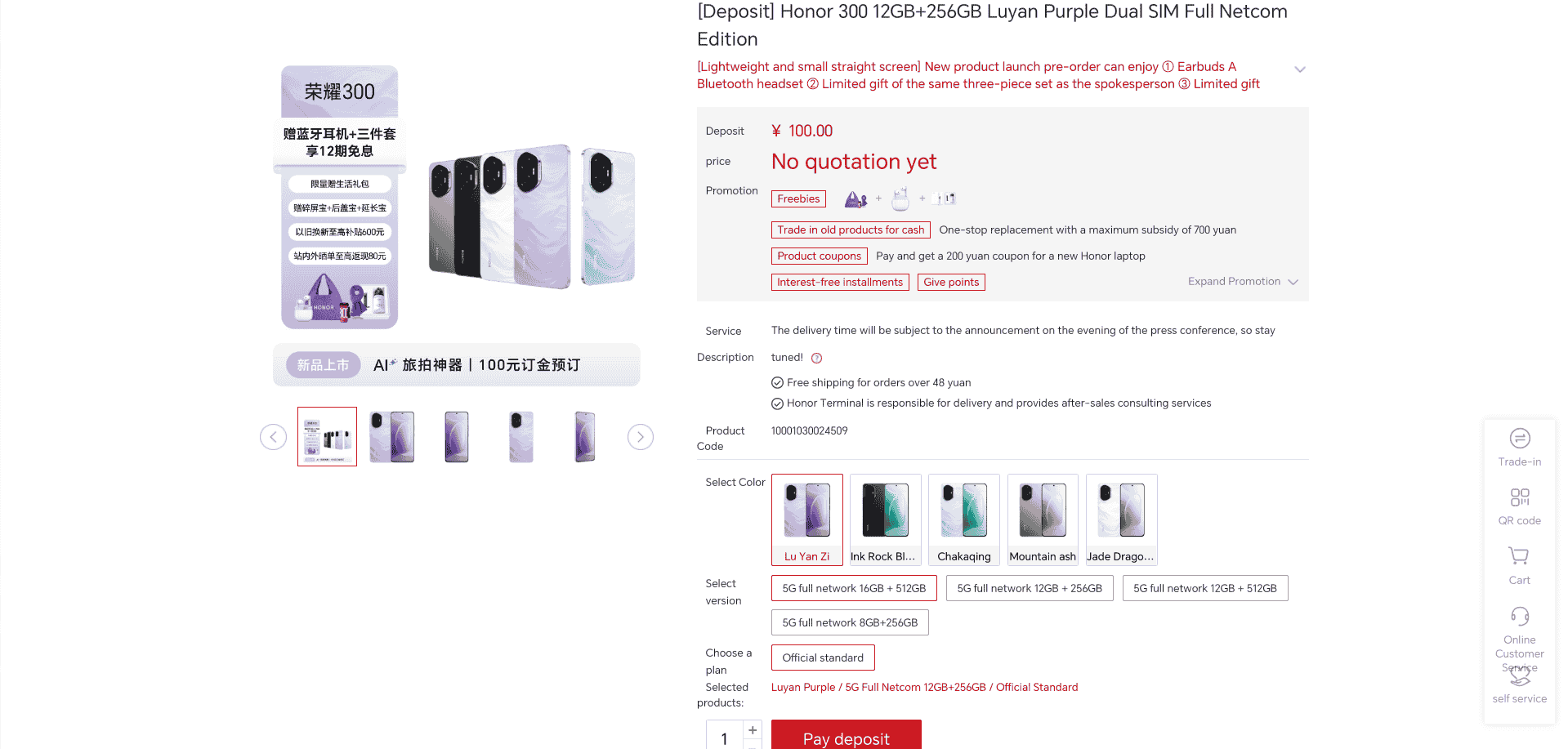Screen dimensions: 1568x749
Task: Open the Trade-in sidebar icon
Action: pyautogui.click(x=1520, y=439)
